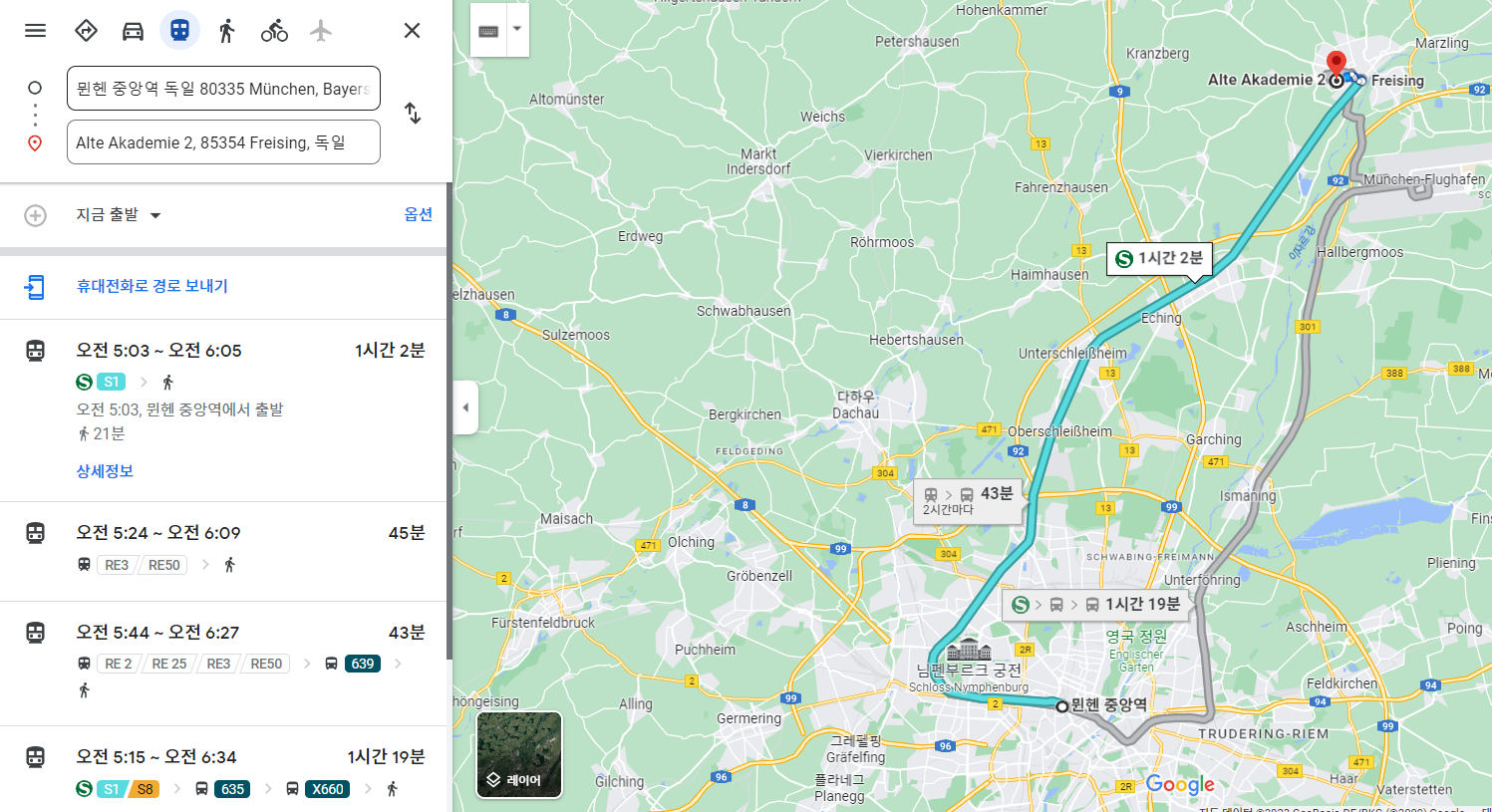Click the transit icon of 오전 5:44 route
The height and width of the screenshot is (812, 1492).
point(35,633)
